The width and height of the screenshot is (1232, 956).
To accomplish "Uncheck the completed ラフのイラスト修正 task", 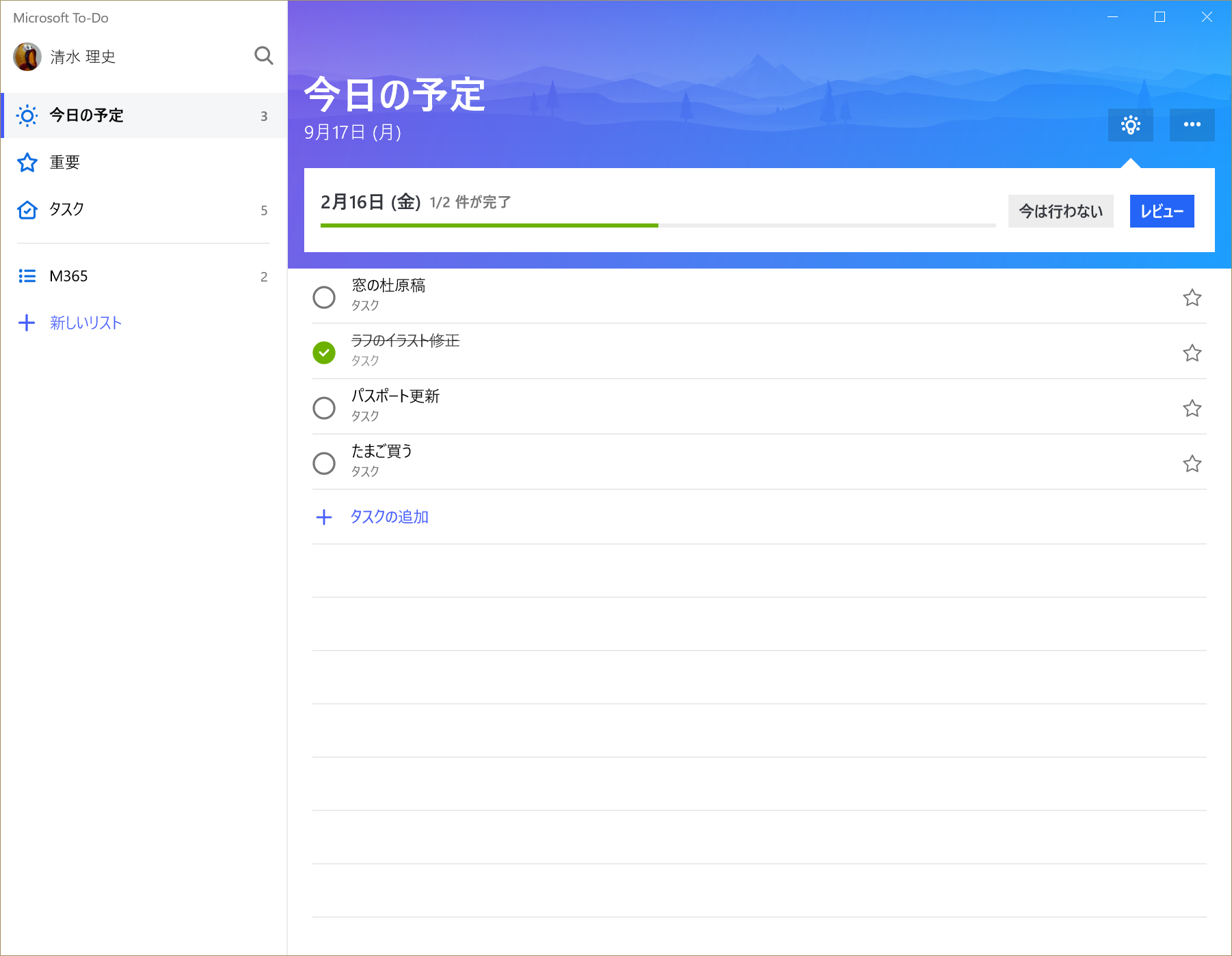I will click(x=324, y=353).
